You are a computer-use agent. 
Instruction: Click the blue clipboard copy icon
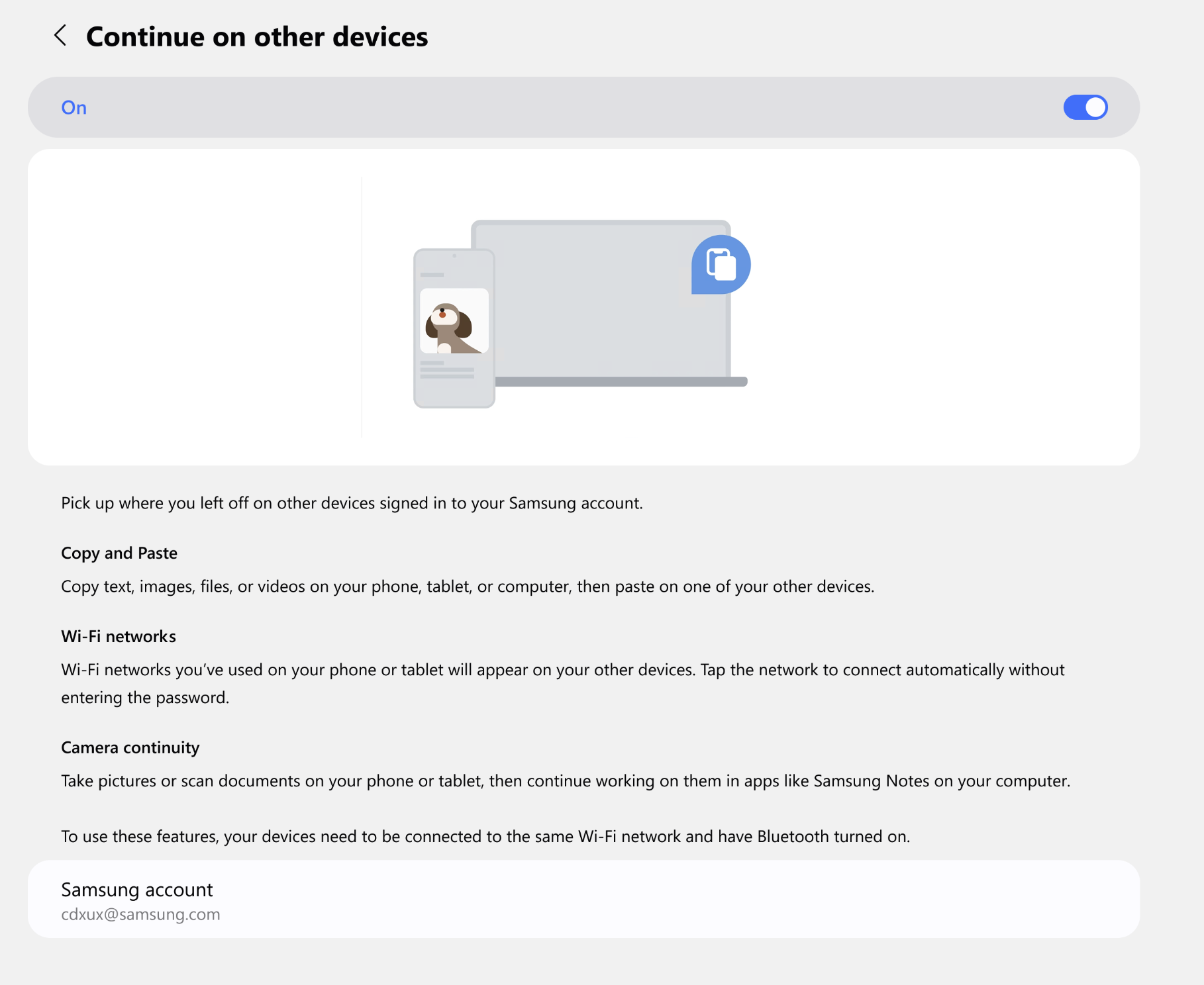(x=721, y=265)
